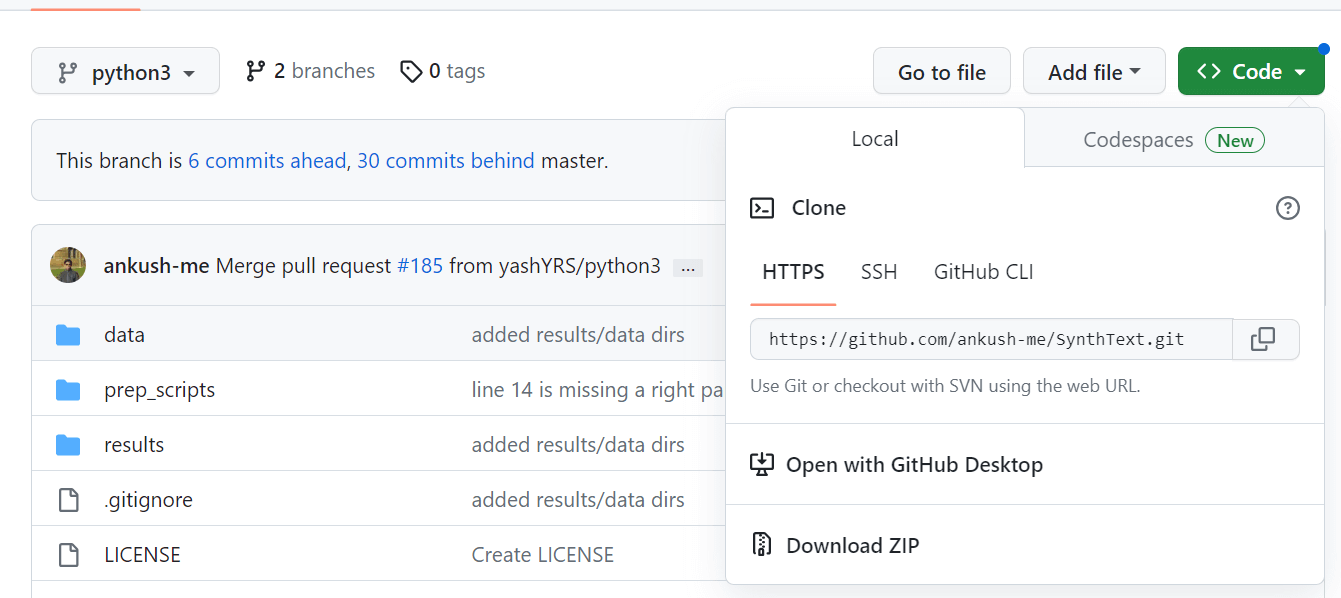Click the clone URL text field
Viewport: 1341px width, 598px height.
992,339
